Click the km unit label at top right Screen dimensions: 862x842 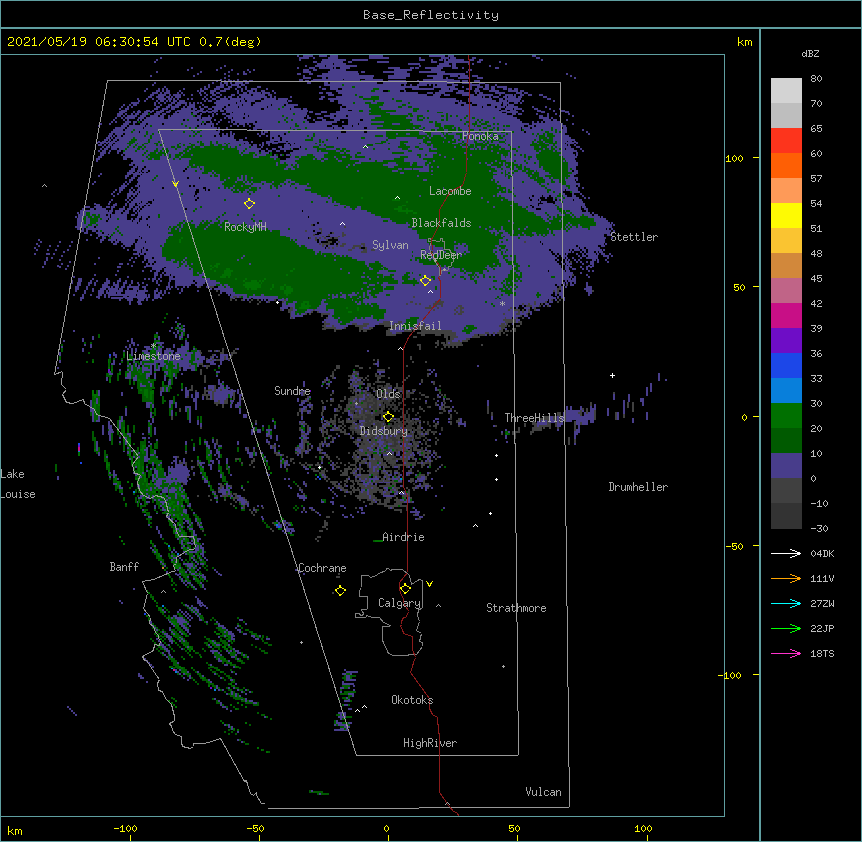[744, 42]
